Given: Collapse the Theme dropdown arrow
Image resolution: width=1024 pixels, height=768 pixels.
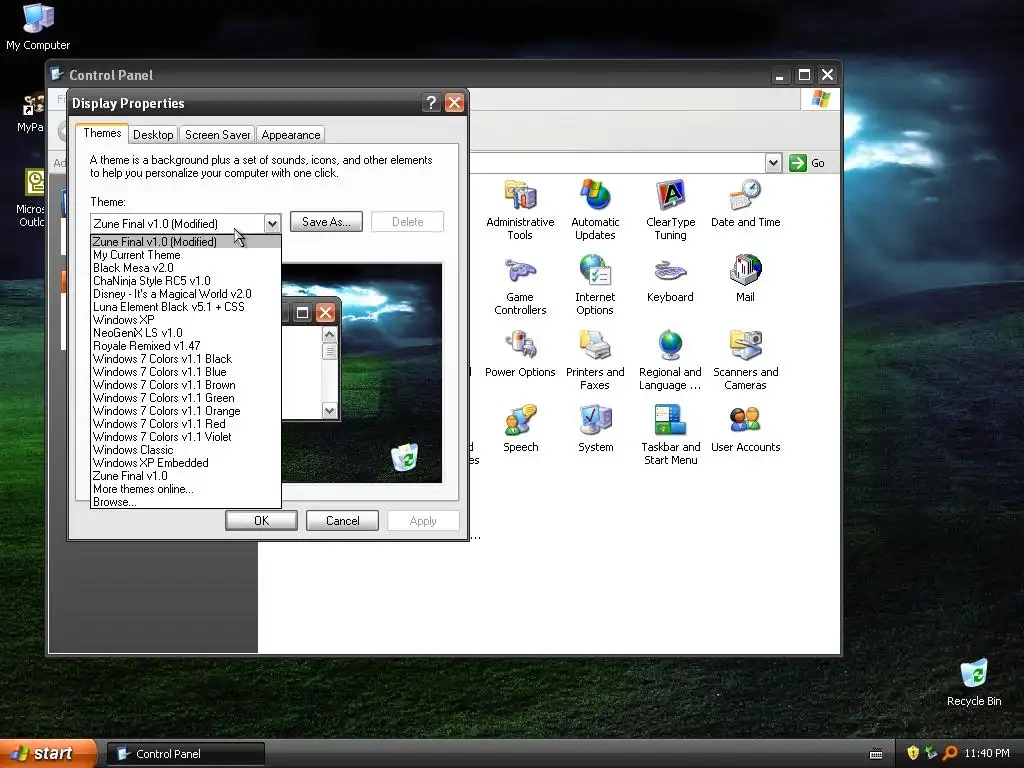Looking at the screenshot, I should coord(272,223).
